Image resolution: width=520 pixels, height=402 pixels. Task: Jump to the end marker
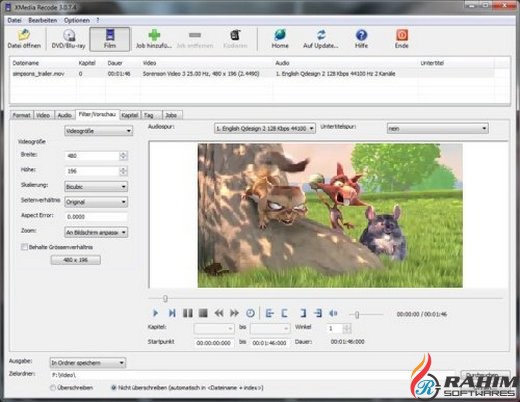tap(318, 313)
